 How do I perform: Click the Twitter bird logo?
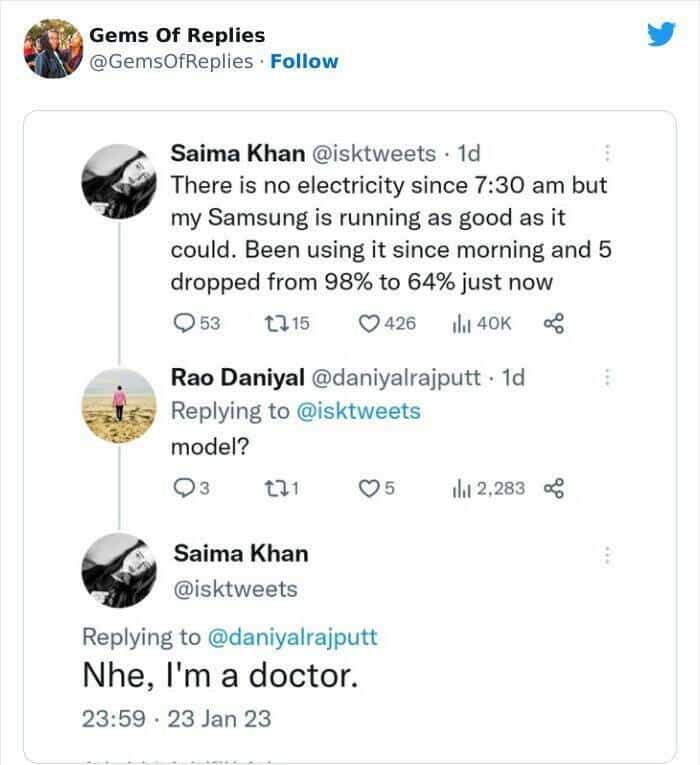[661, 35]
